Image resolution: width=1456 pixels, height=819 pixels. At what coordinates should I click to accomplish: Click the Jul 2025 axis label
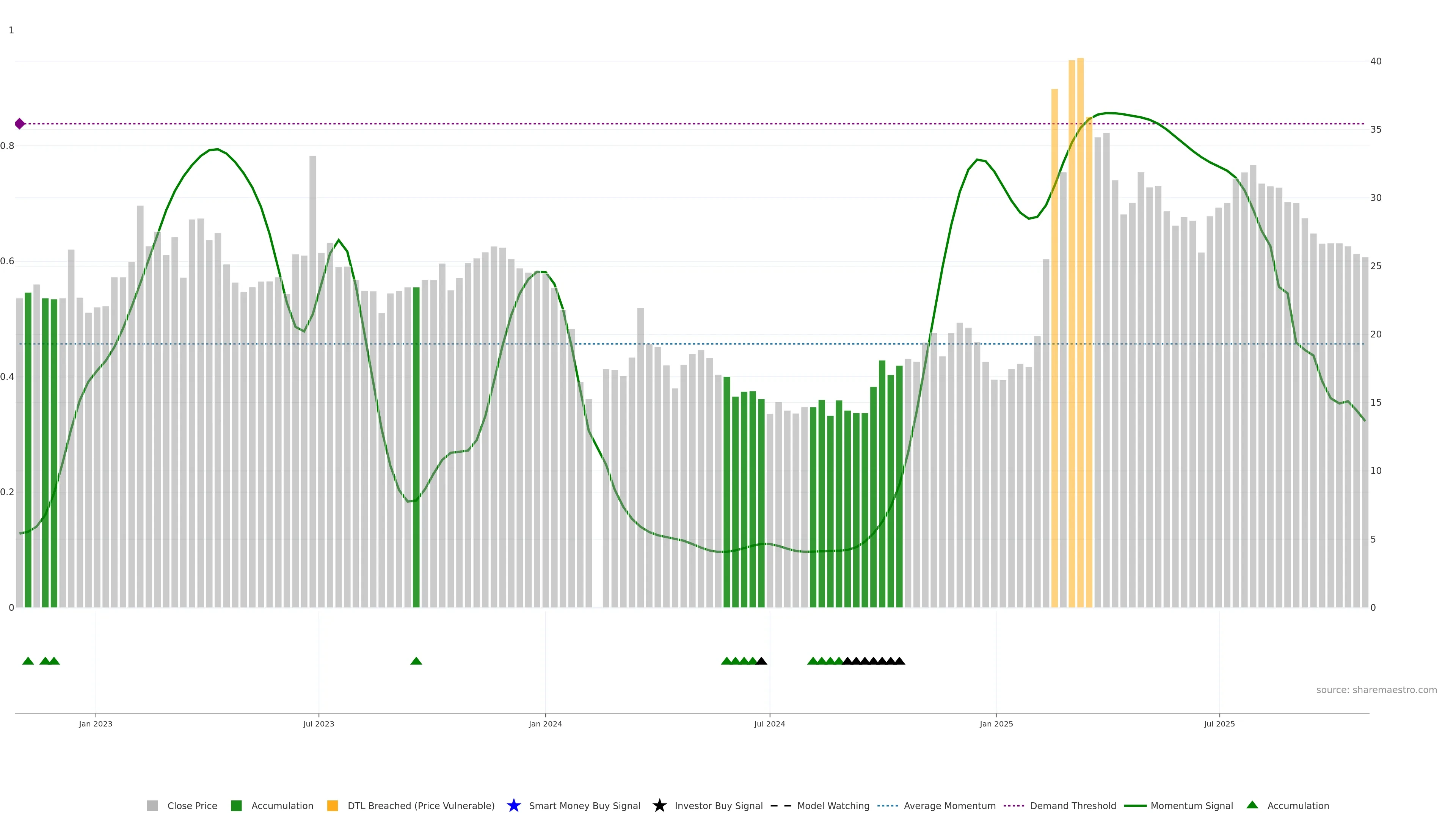point(1219,724)
